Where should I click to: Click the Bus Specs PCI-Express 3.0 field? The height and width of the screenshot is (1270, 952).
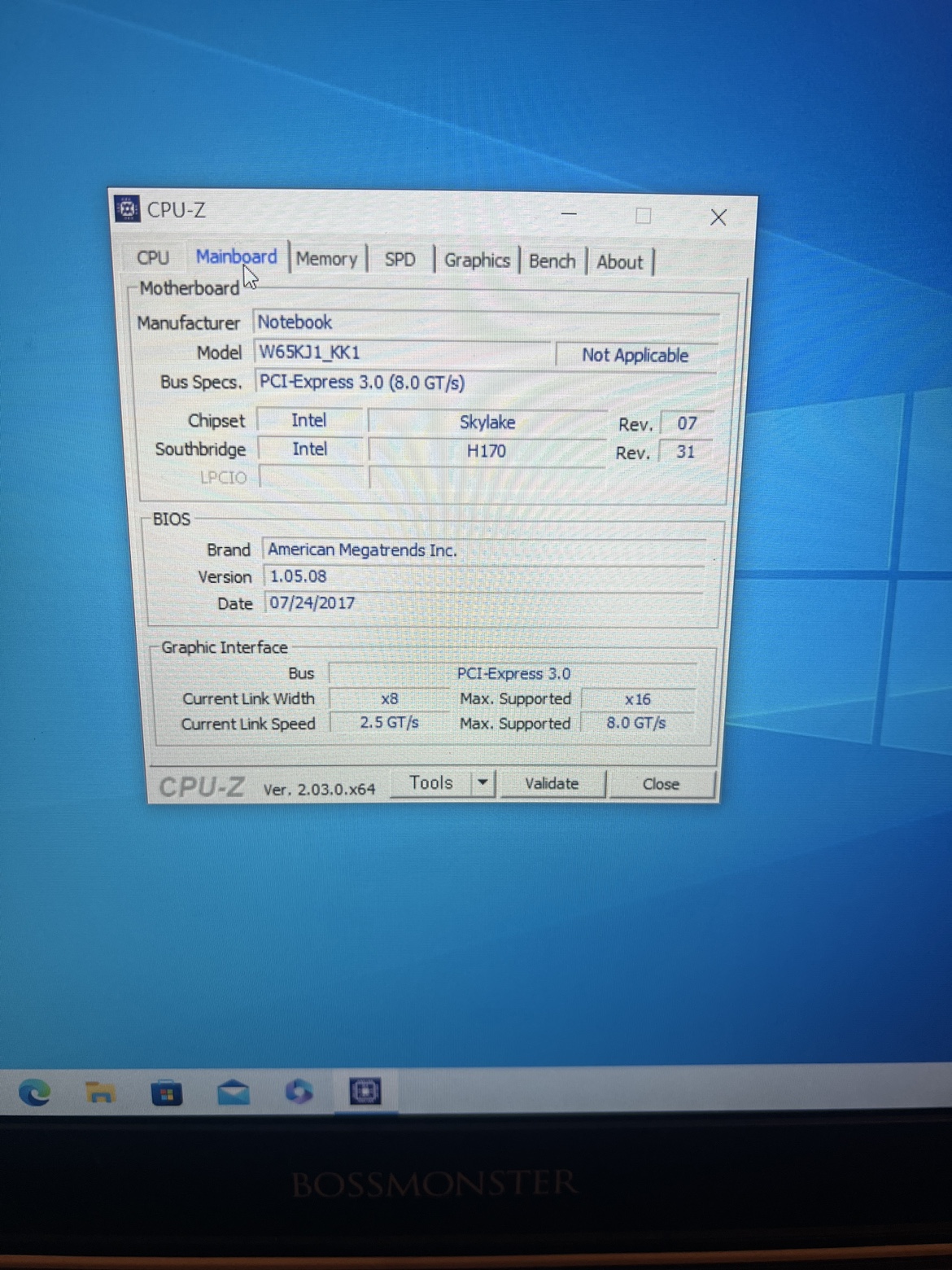[x=485, y=383]
